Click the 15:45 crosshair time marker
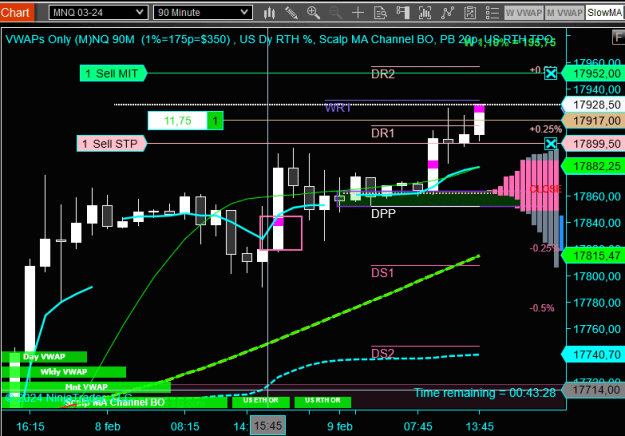The width and height of the screenshot is (625, 436). click(x=268, y=426)
